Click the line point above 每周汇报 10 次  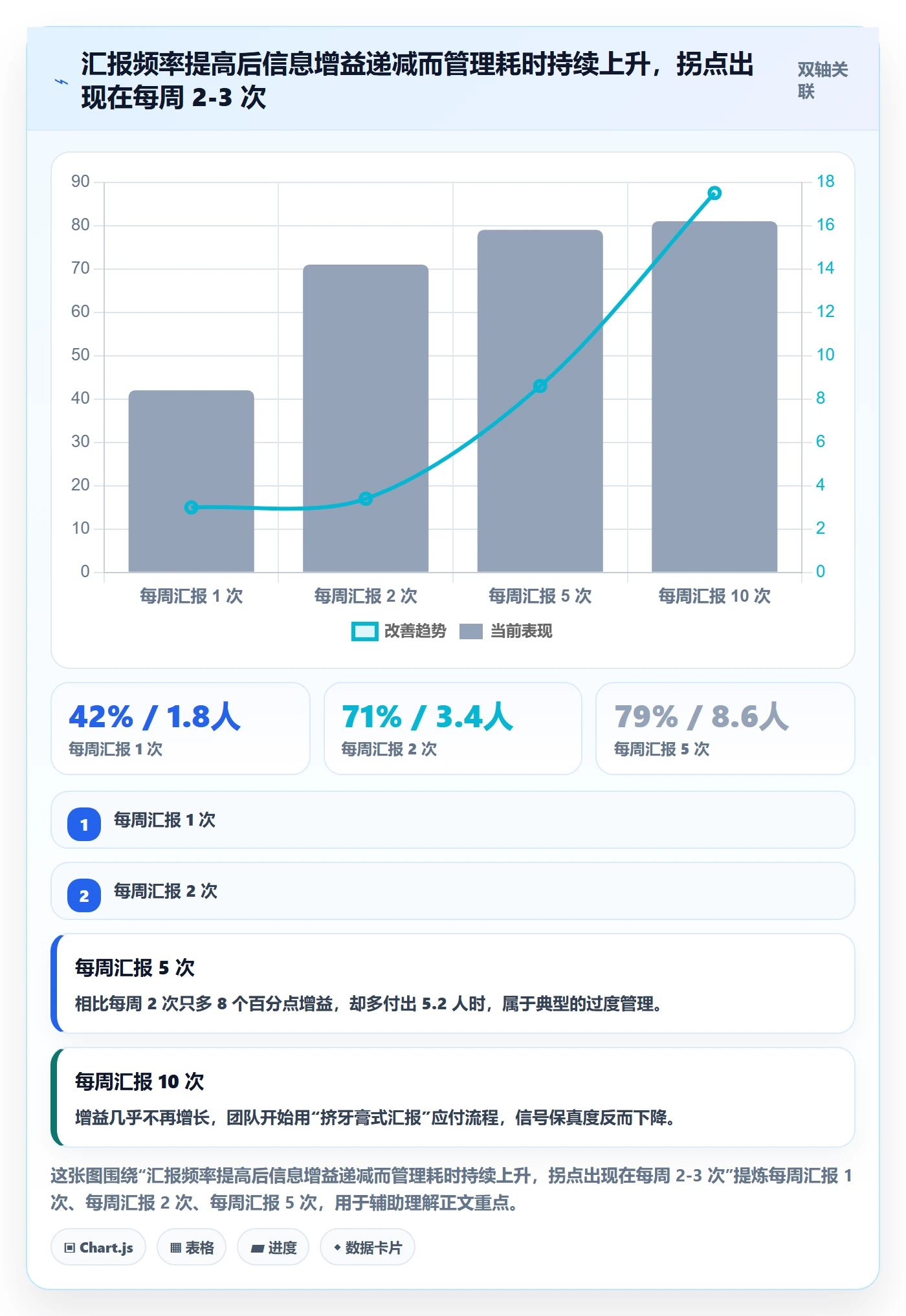pyautogui.click(x=714, y=193)
